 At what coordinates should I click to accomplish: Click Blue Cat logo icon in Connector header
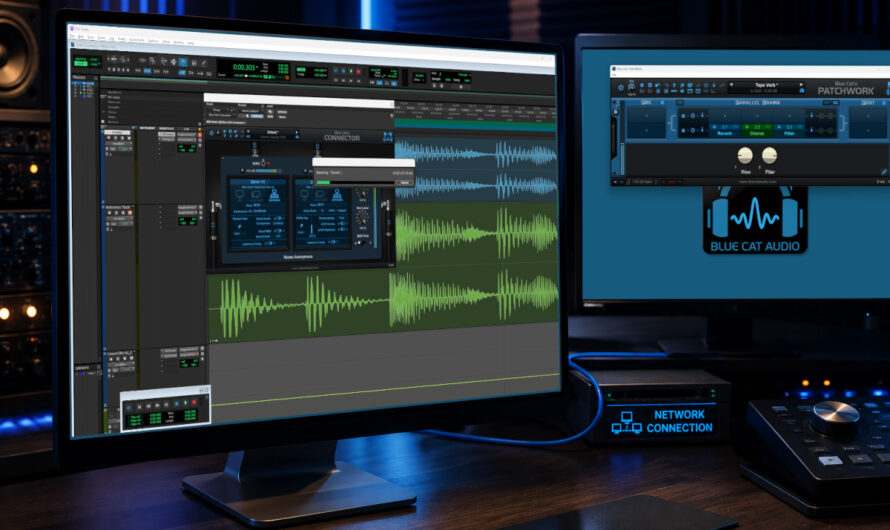(388, 137)
